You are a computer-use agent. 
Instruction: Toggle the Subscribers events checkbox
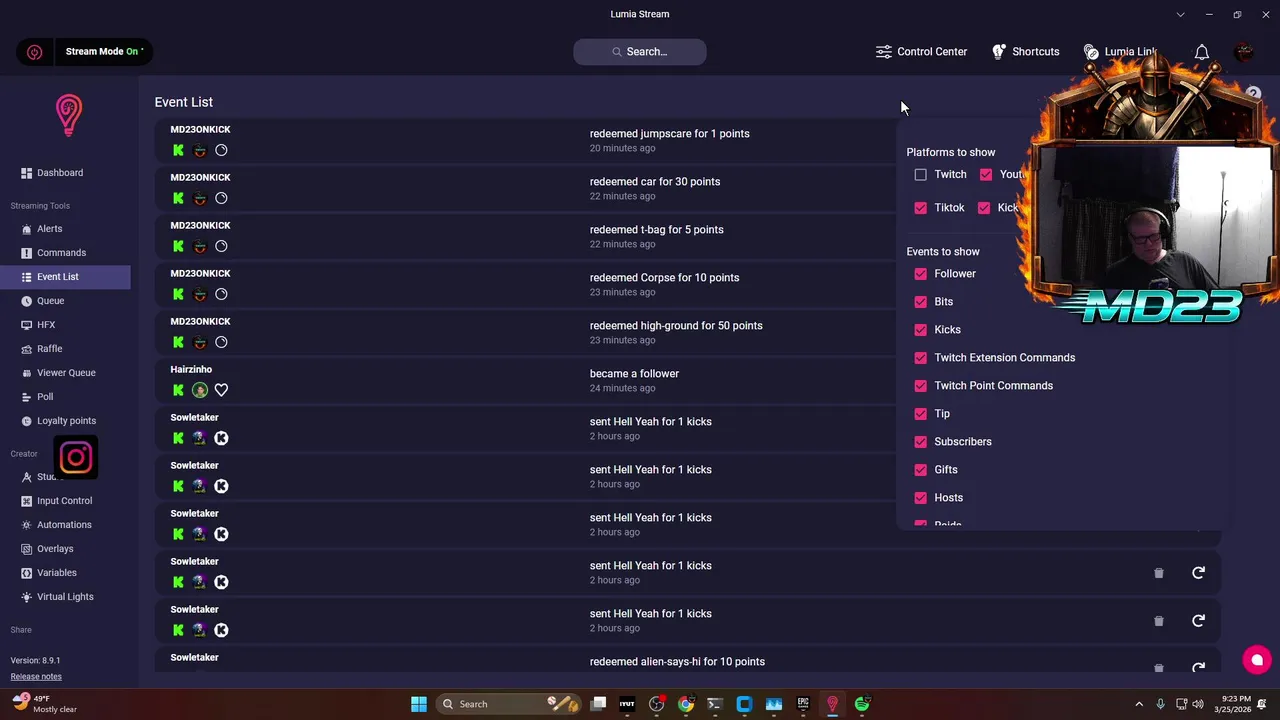[921, 442]
